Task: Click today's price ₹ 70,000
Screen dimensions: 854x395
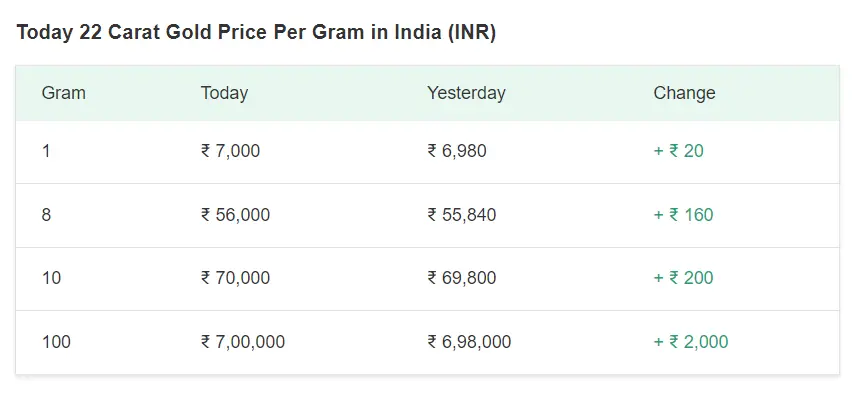Action: click(x=235, y=278)
